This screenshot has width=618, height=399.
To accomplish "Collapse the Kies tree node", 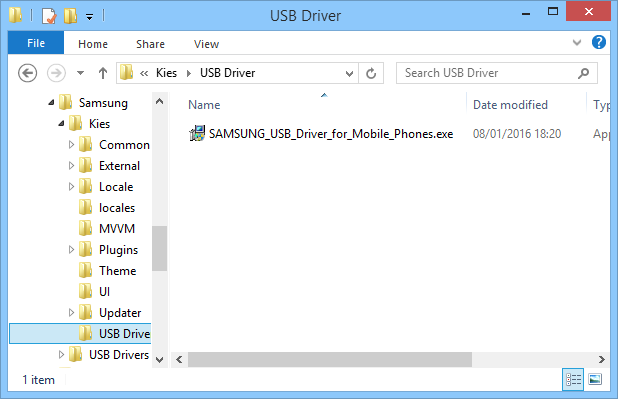I will click(x=61, y=124).
